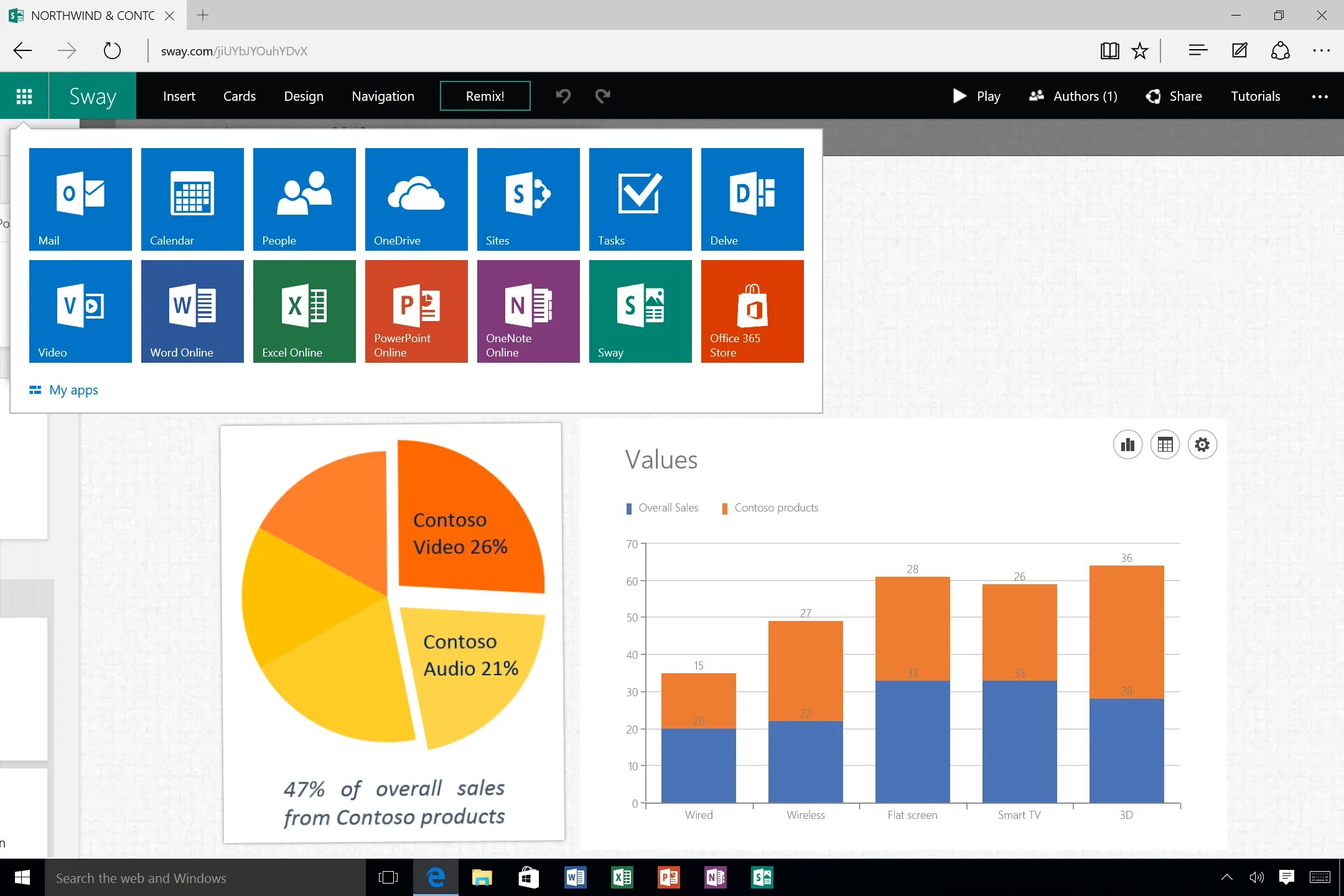Image resolution: width=1344 pixels, height=896 pixels.
Task: Click the Search the web and Windows box
Action: point(205,877)
